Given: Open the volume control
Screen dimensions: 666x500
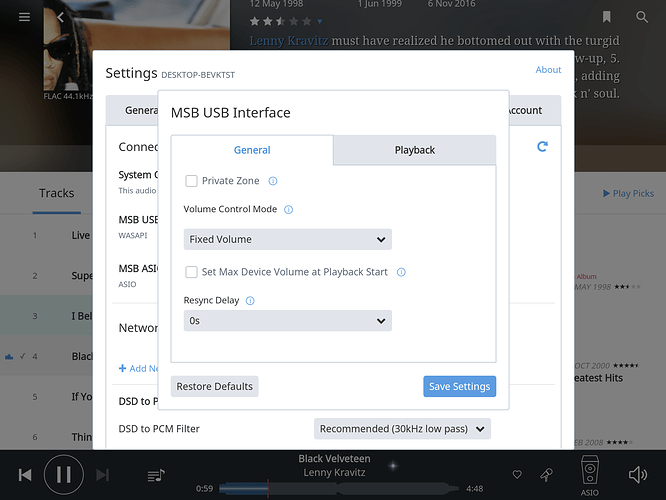Looking at the screenshot, I should click(638, 475).
